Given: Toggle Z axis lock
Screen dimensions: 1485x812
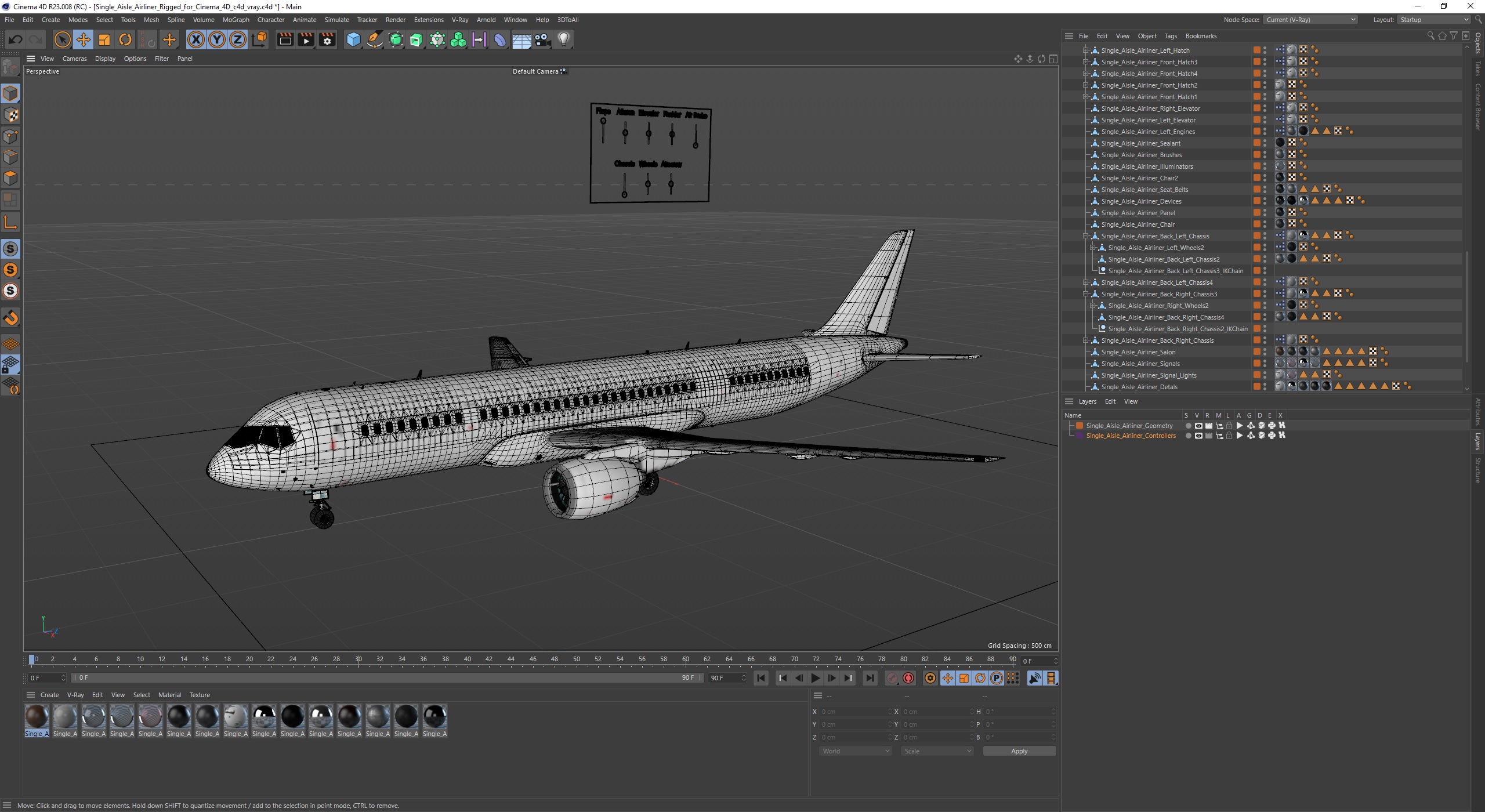Looking at the screenshot, I should pyautogui.click(x=238, y=39).
